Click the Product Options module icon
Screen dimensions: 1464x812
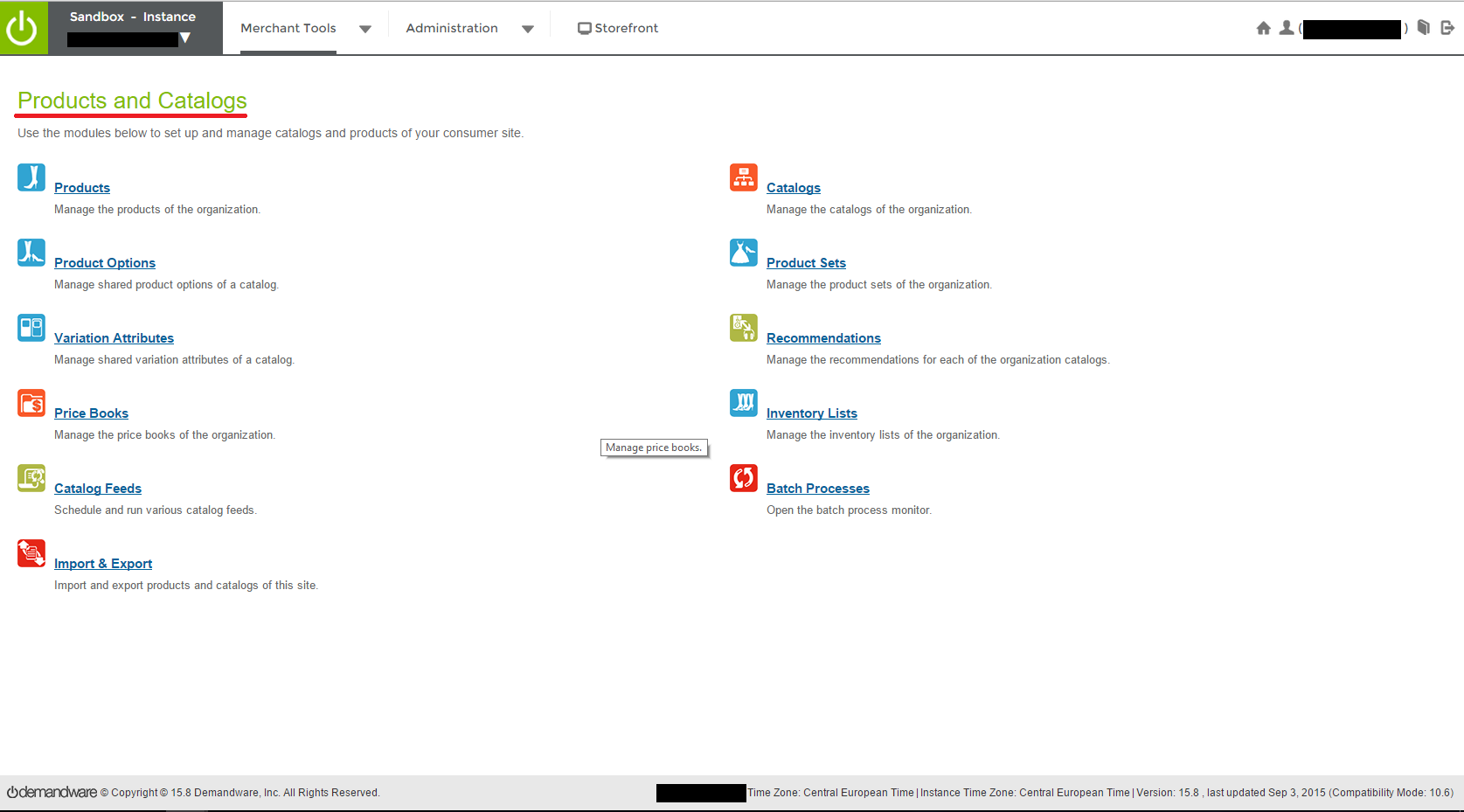(x=31, y=253)
